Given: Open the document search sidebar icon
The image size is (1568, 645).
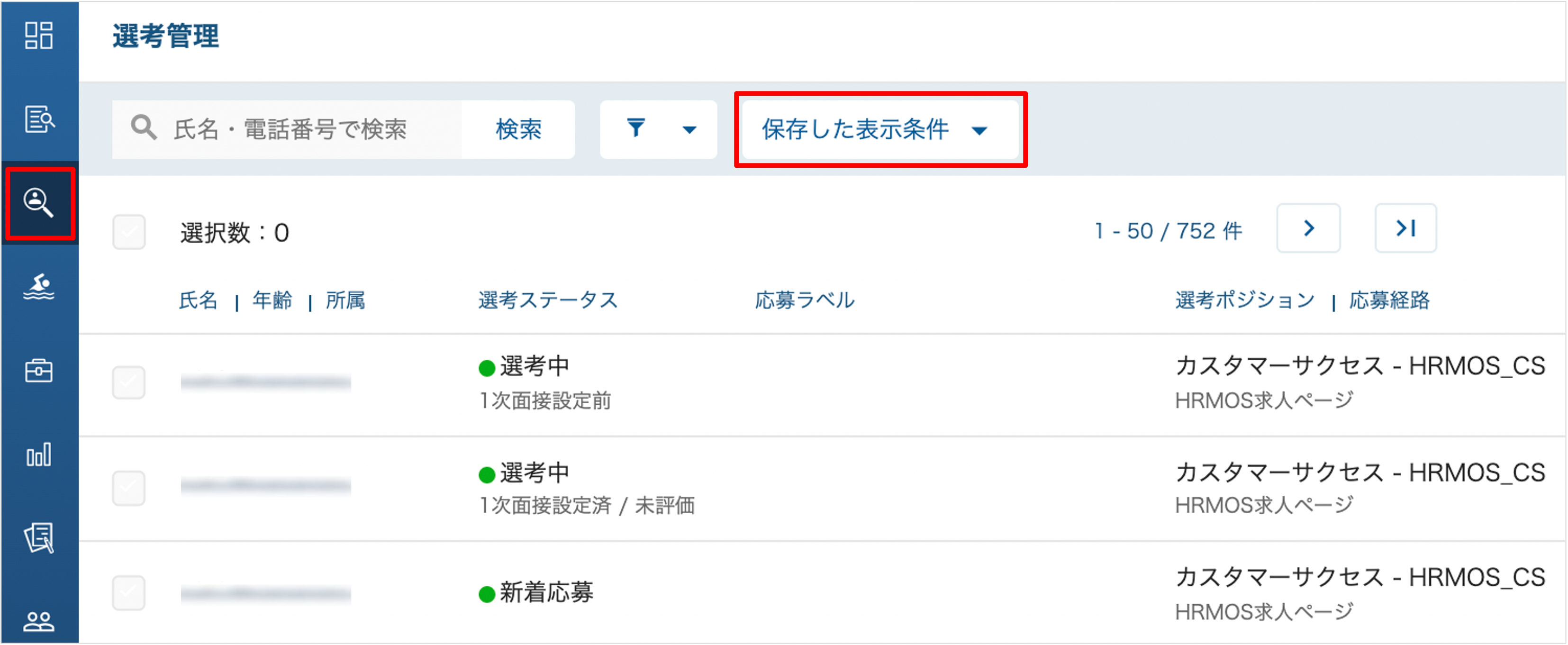Looking at the screenshot, I should tap(39, 118).
